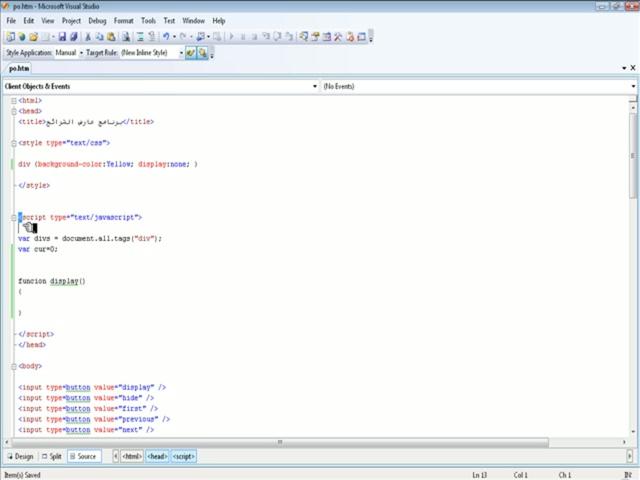This screenshot has height=480, width=640.
Task: Click the Show CSS Properties style icon
Action: pos(191,53)
